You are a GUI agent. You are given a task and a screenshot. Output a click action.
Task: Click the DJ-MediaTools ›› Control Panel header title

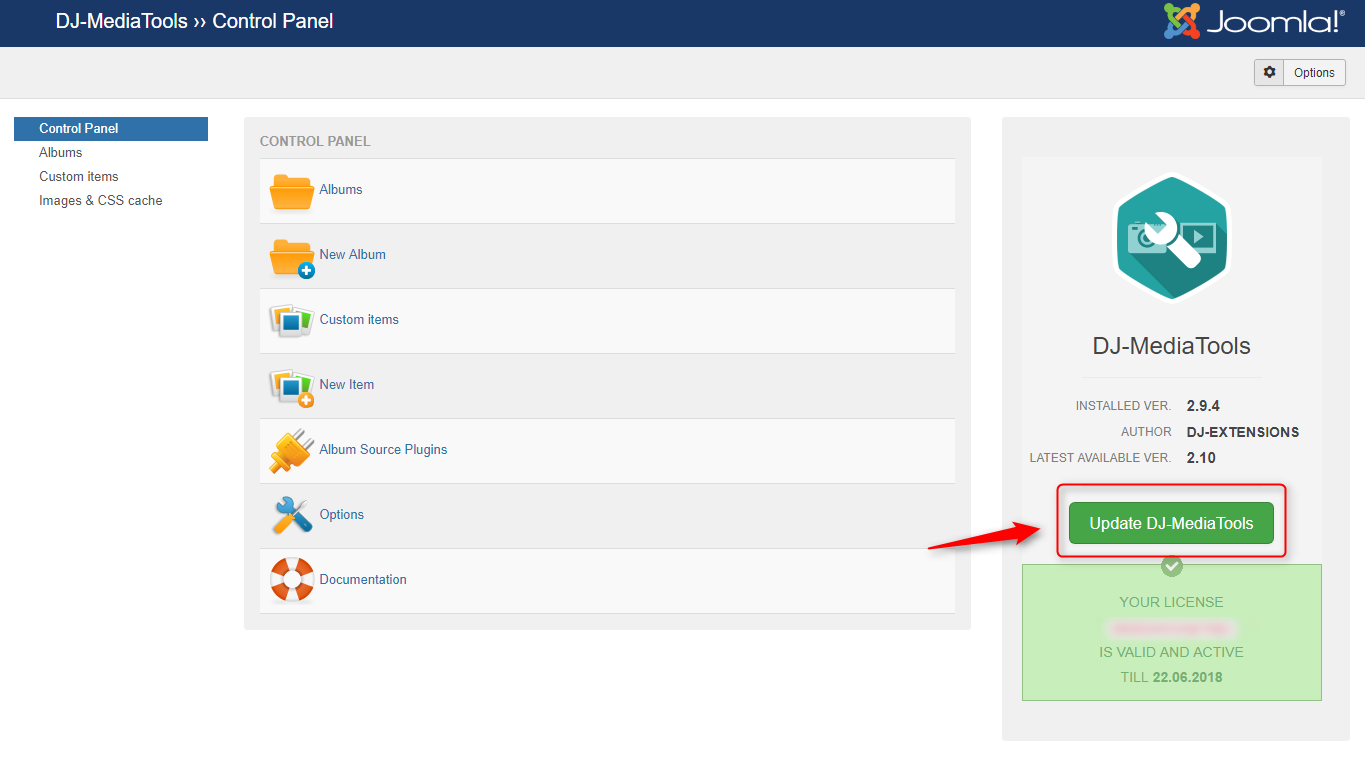point(195,21)
